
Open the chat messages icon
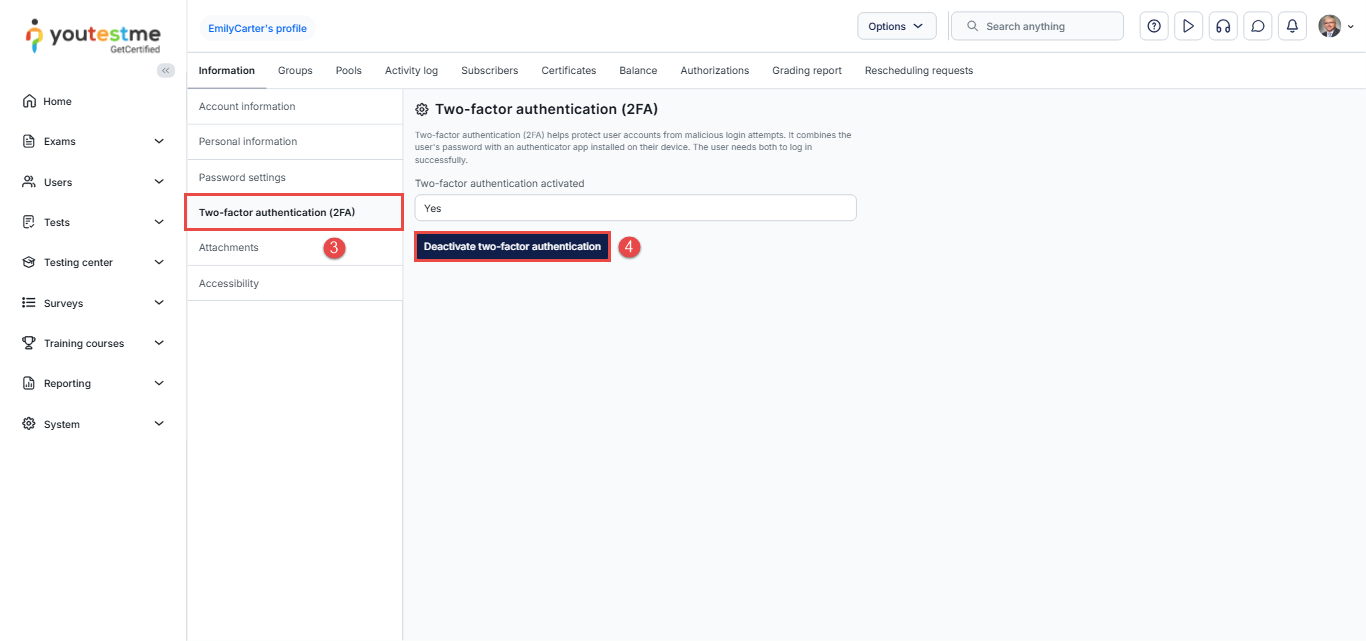tap(1258, 27)
